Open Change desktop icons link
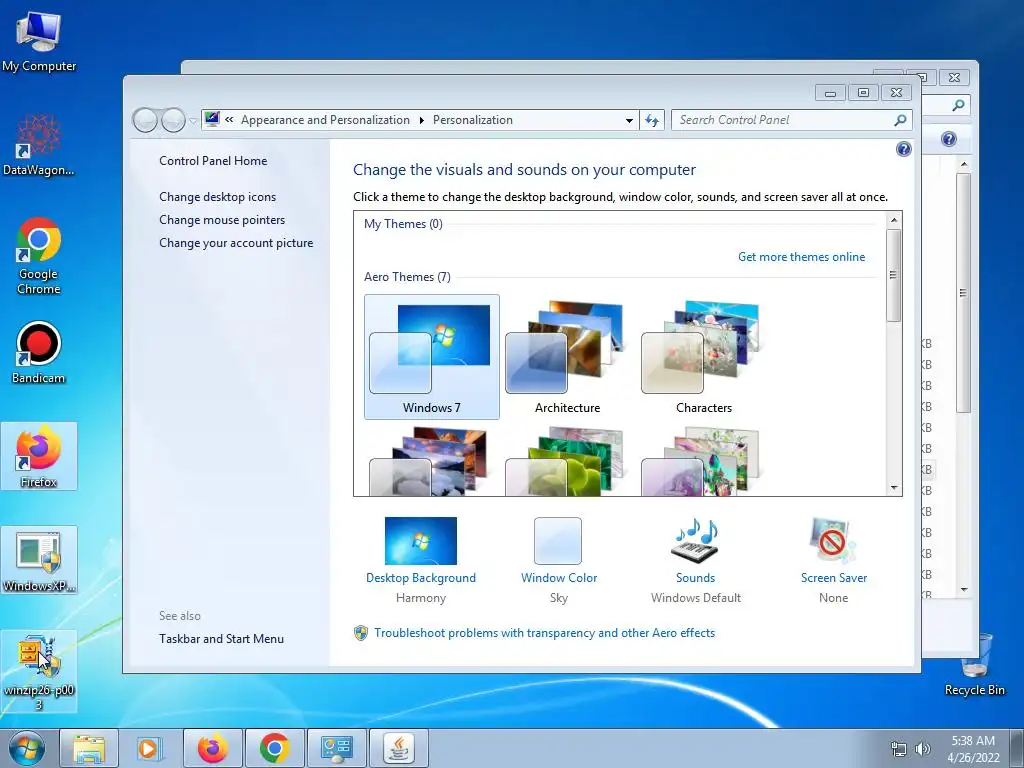Image resolution: width=1024 pixels, height=768 pixels. [217, 197]
